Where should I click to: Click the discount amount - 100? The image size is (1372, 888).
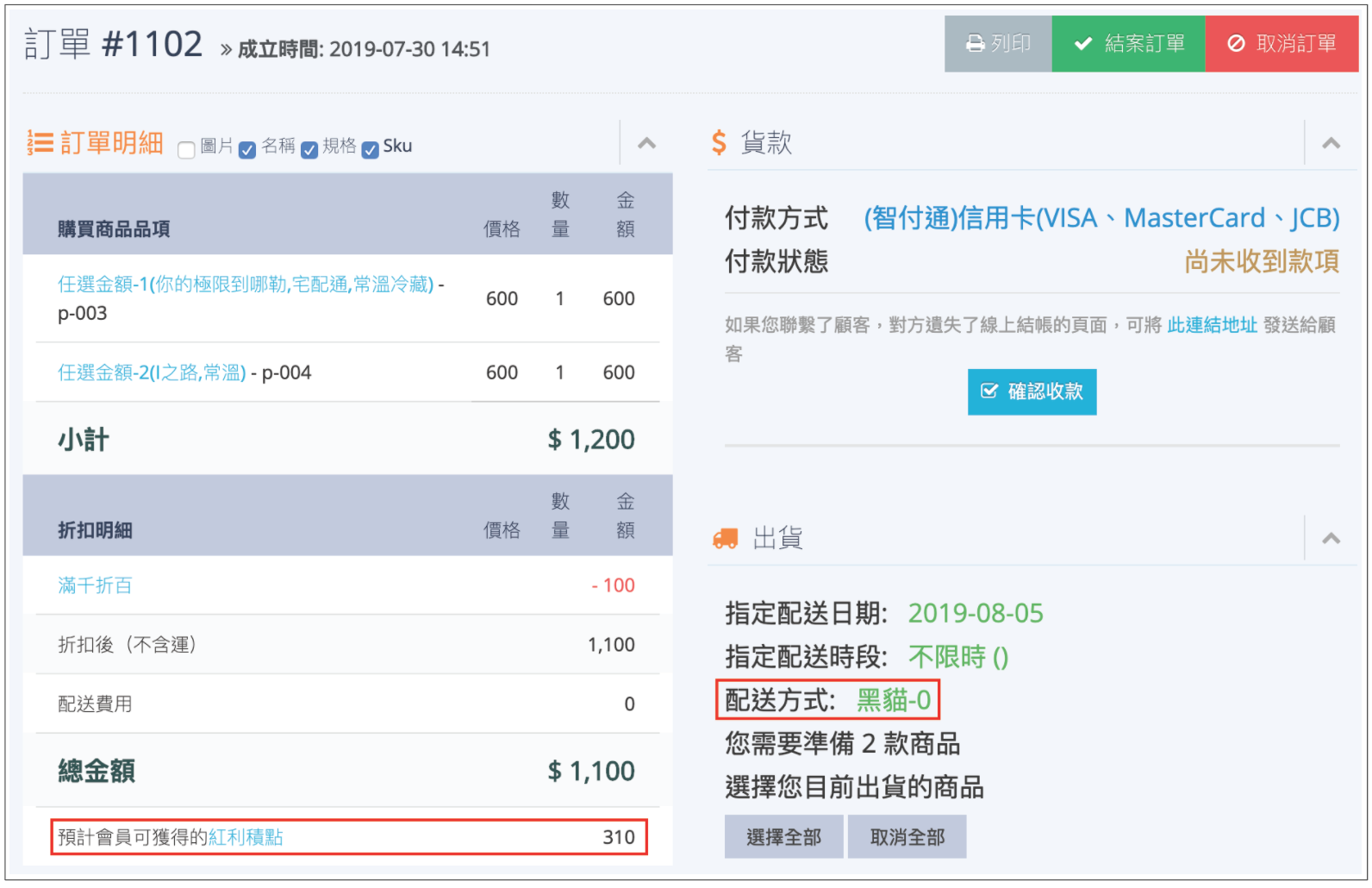(613, 585)
